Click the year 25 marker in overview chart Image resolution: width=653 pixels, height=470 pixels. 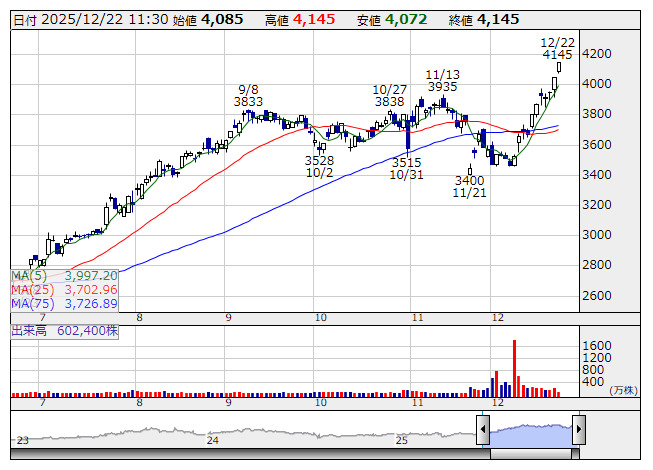pos(401,440)
